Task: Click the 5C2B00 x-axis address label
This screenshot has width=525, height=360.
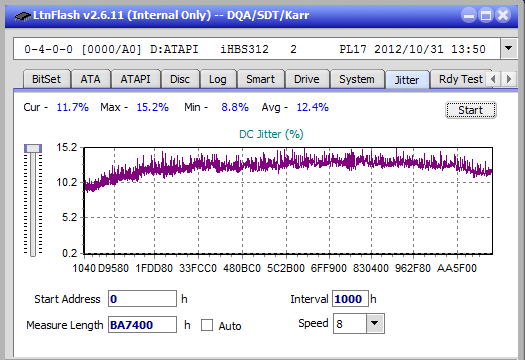Action: click(x=286, y=268)
